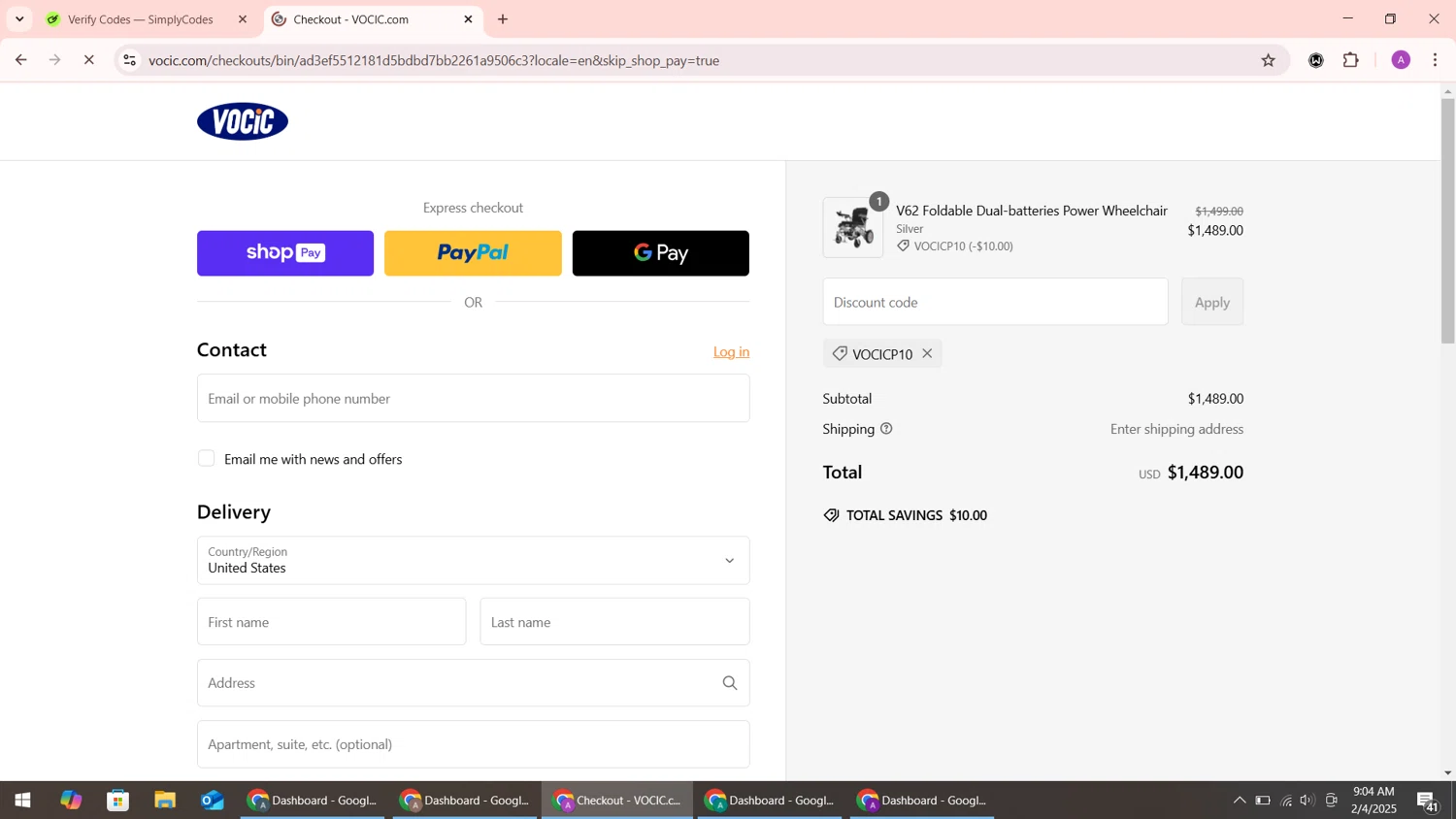Viewport: 1456px width, 819px height.
Task: Click the battery status icon
Action: pos(1263,801)
